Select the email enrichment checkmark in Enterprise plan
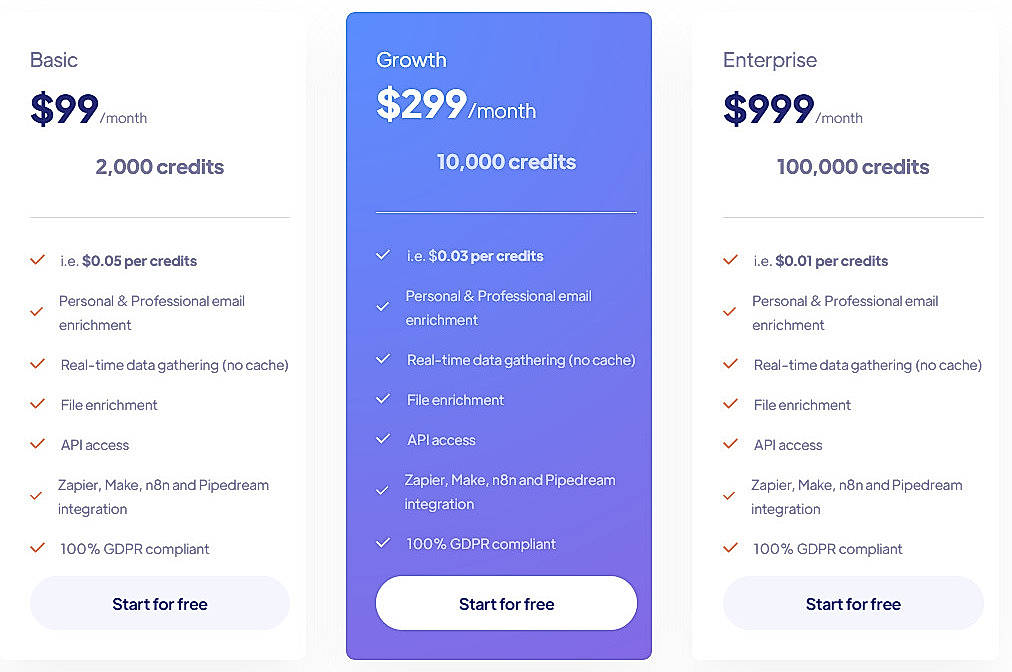 pos(731,311)
